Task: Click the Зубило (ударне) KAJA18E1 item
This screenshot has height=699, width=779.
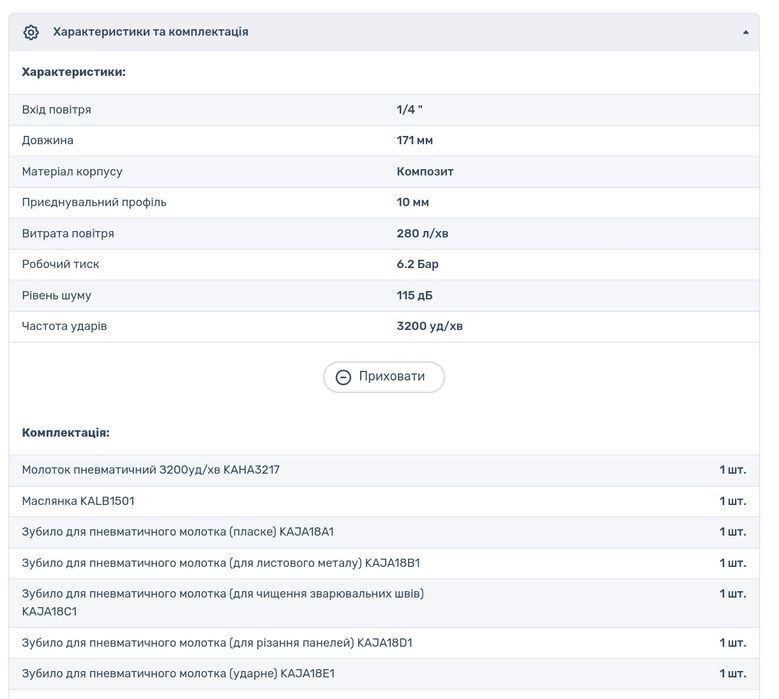Action: tap(178, 673)
